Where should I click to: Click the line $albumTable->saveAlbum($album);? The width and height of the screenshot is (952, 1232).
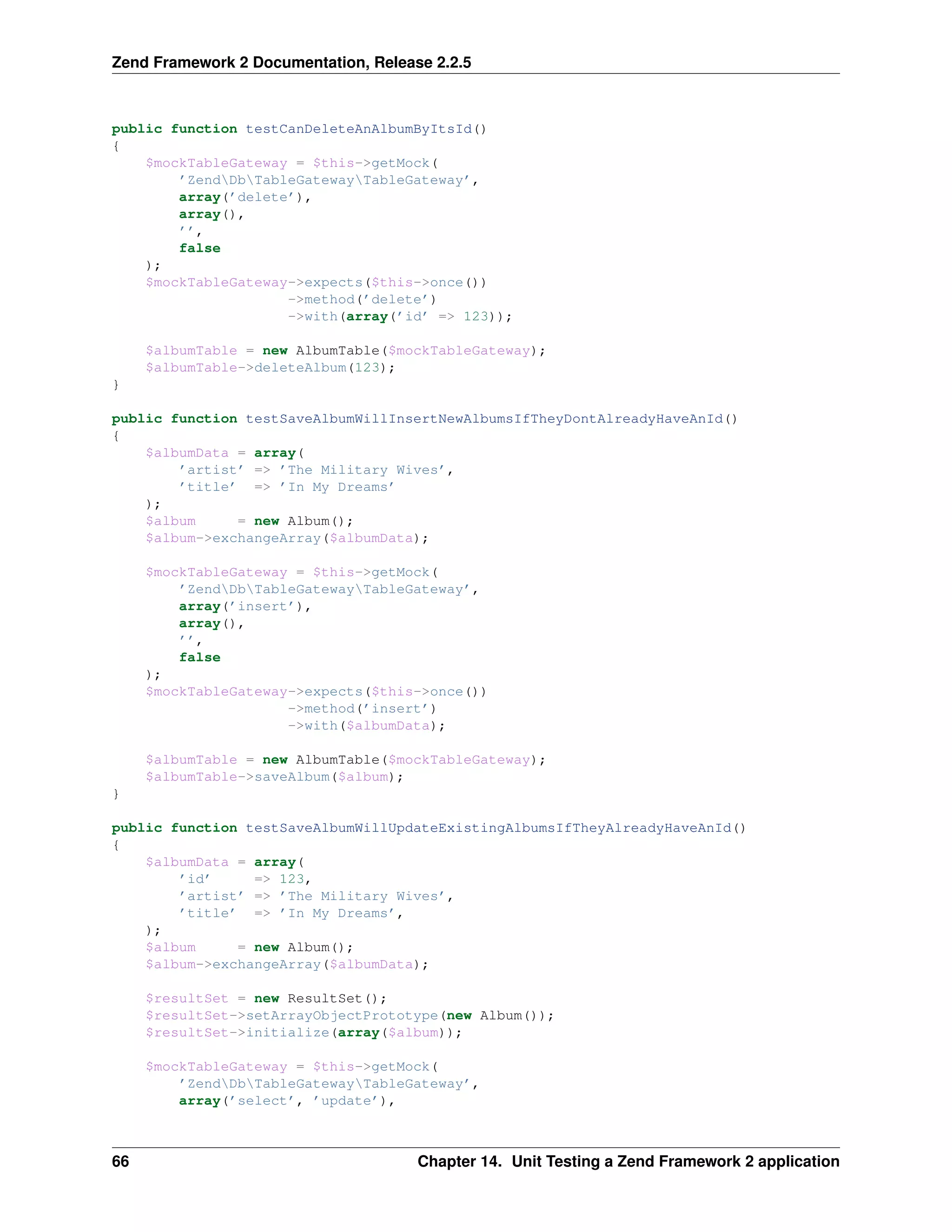274,777
